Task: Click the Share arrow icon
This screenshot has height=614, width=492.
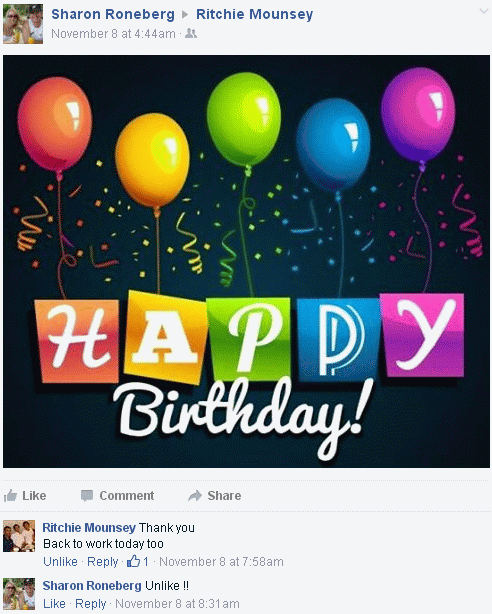Action: 195,496
